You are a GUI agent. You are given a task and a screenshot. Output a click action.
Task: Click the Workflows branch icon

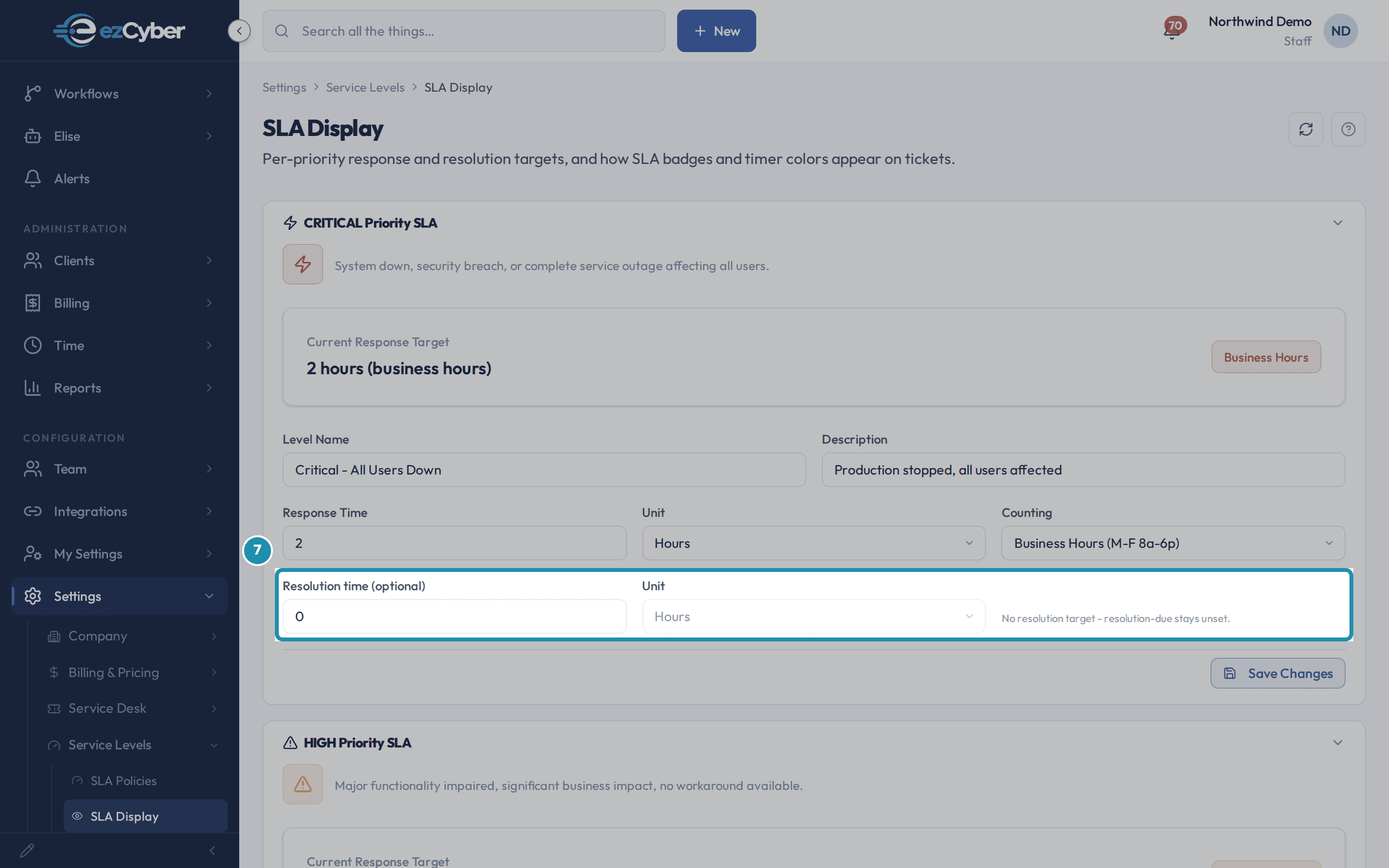[33, 94]
